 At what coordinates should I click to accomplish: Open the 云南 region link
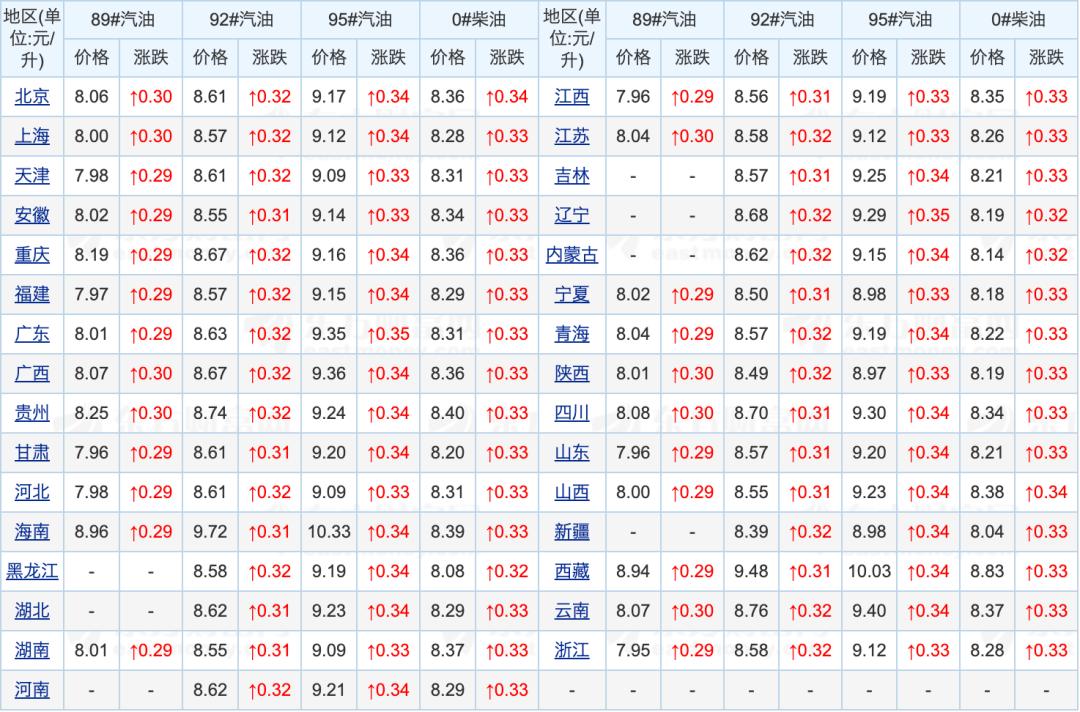click(x=572, y=611)
